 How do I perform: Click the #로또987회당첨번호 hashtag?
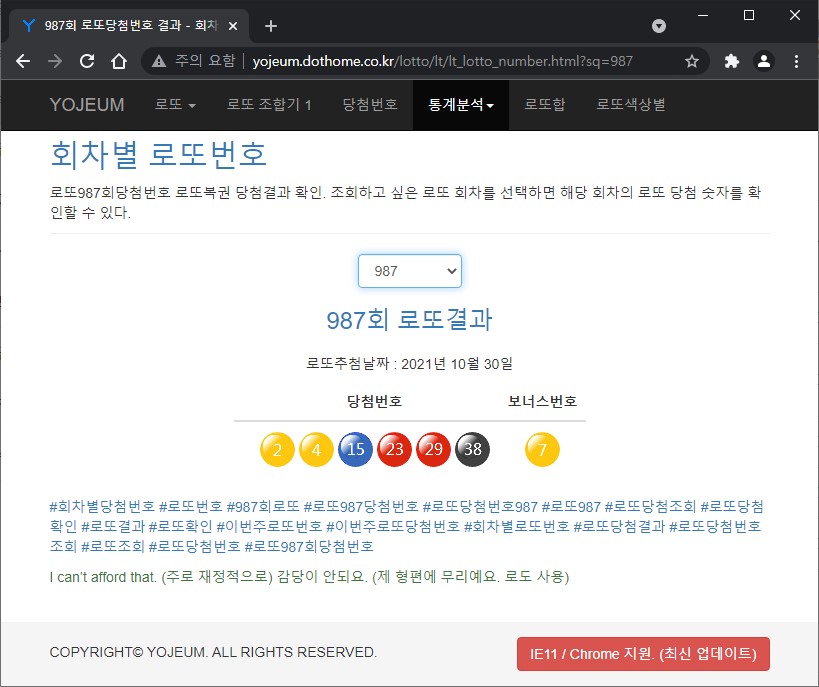(309, 546)
